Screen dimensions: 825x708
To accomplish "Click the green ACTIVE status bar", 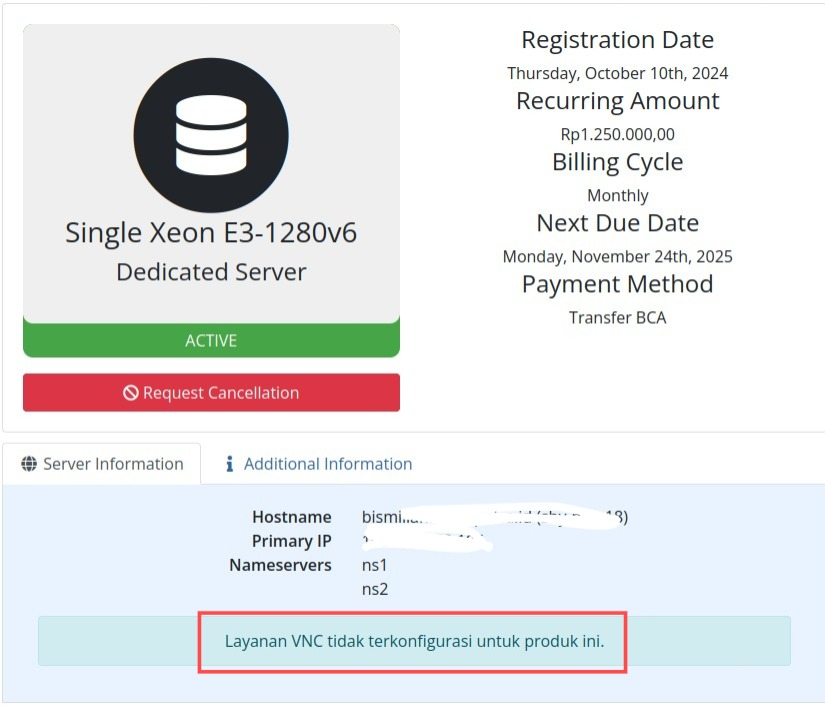I will point(211,341).
